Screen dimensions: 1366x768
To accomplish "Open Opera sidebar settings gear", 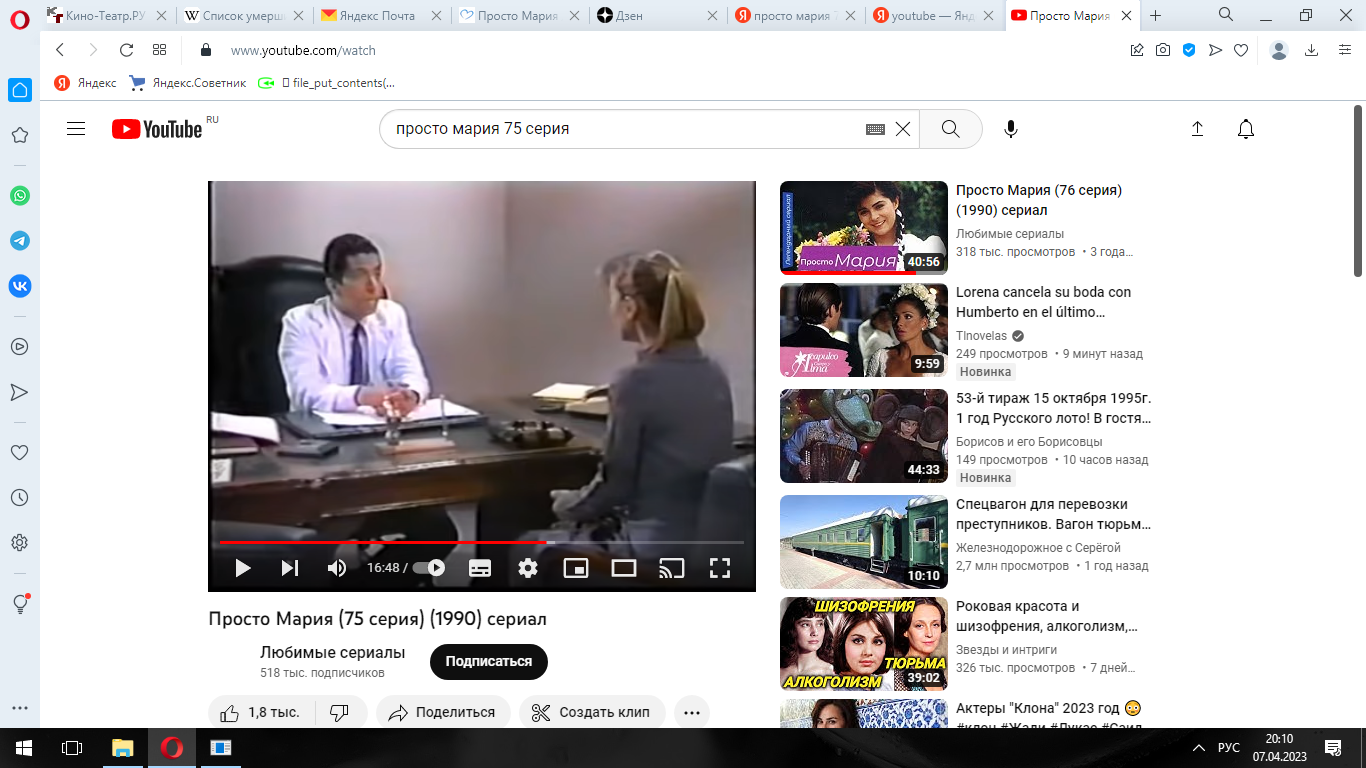I will [x=19, y=543].
